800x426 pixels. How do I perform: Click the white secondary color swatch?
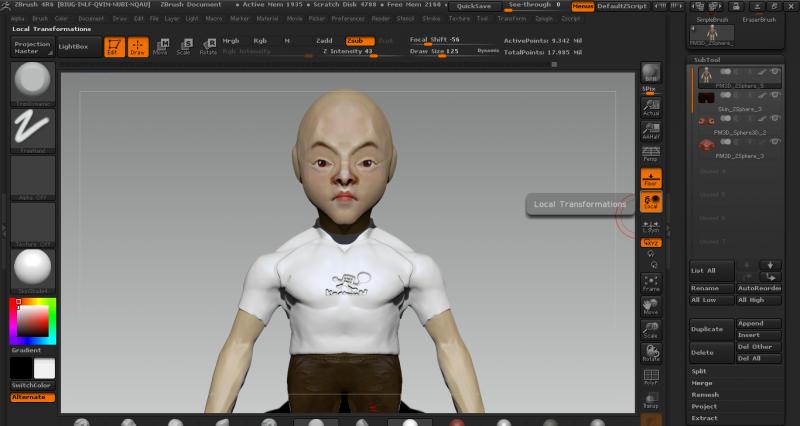(x=44, y=368)
